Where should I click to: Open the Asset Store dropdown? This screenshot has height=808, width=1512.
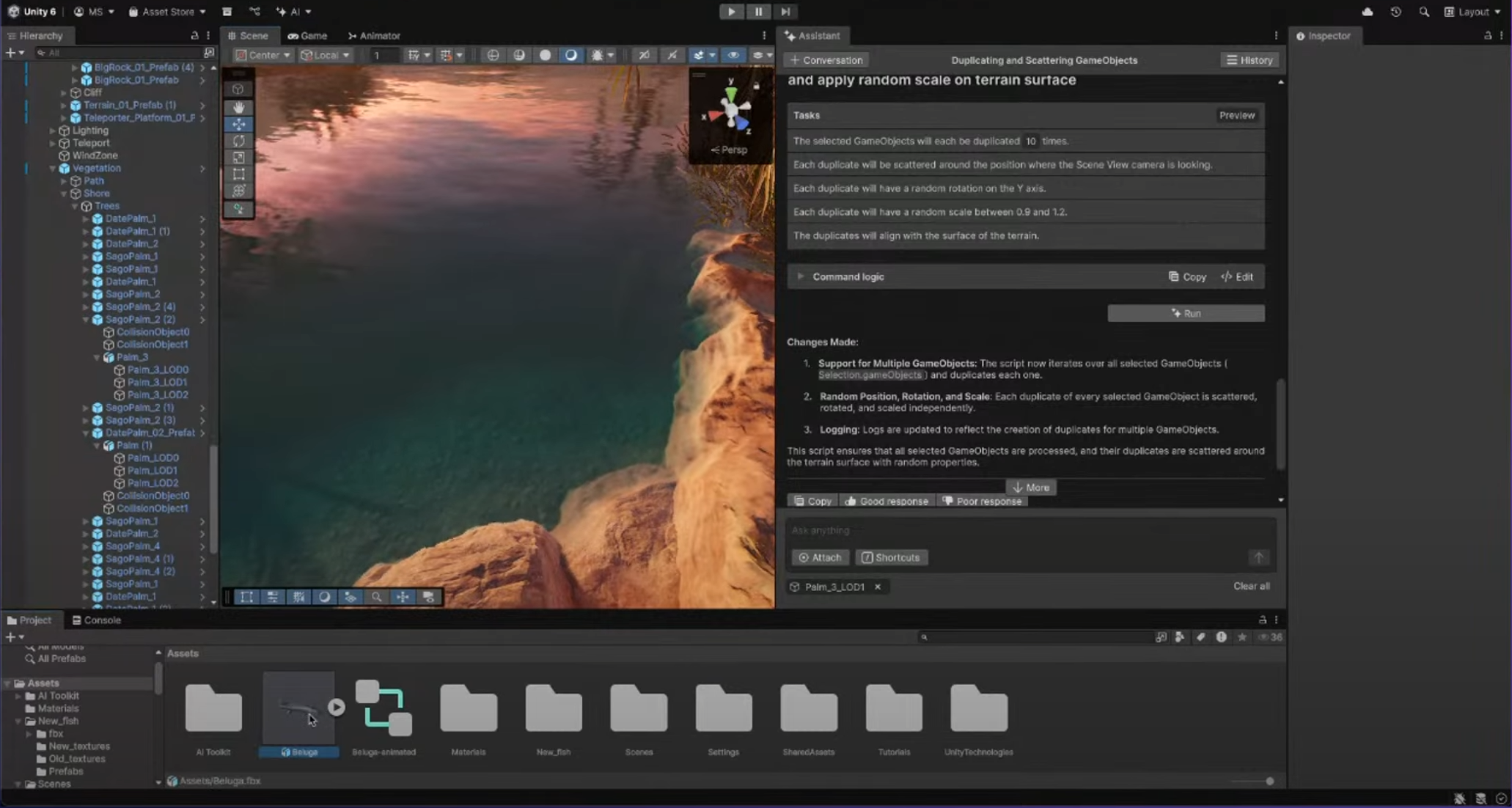[167, 12]
